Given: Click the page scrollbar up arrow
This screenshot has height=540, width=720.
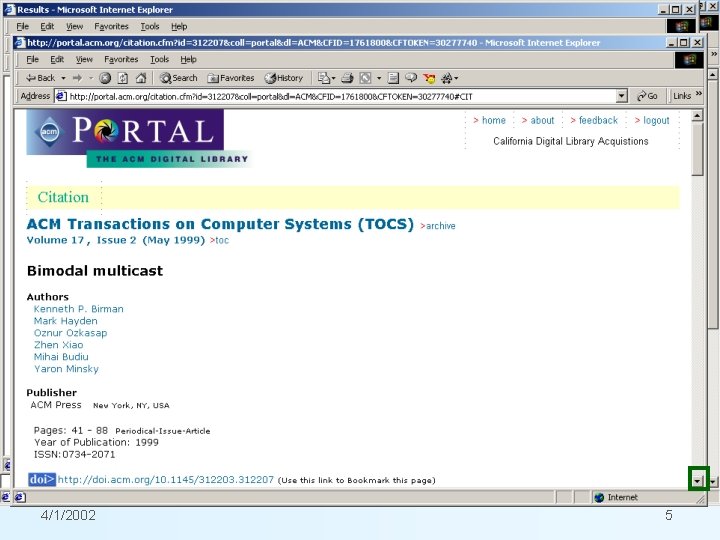Looking at the screenshot, I should 697,115.
